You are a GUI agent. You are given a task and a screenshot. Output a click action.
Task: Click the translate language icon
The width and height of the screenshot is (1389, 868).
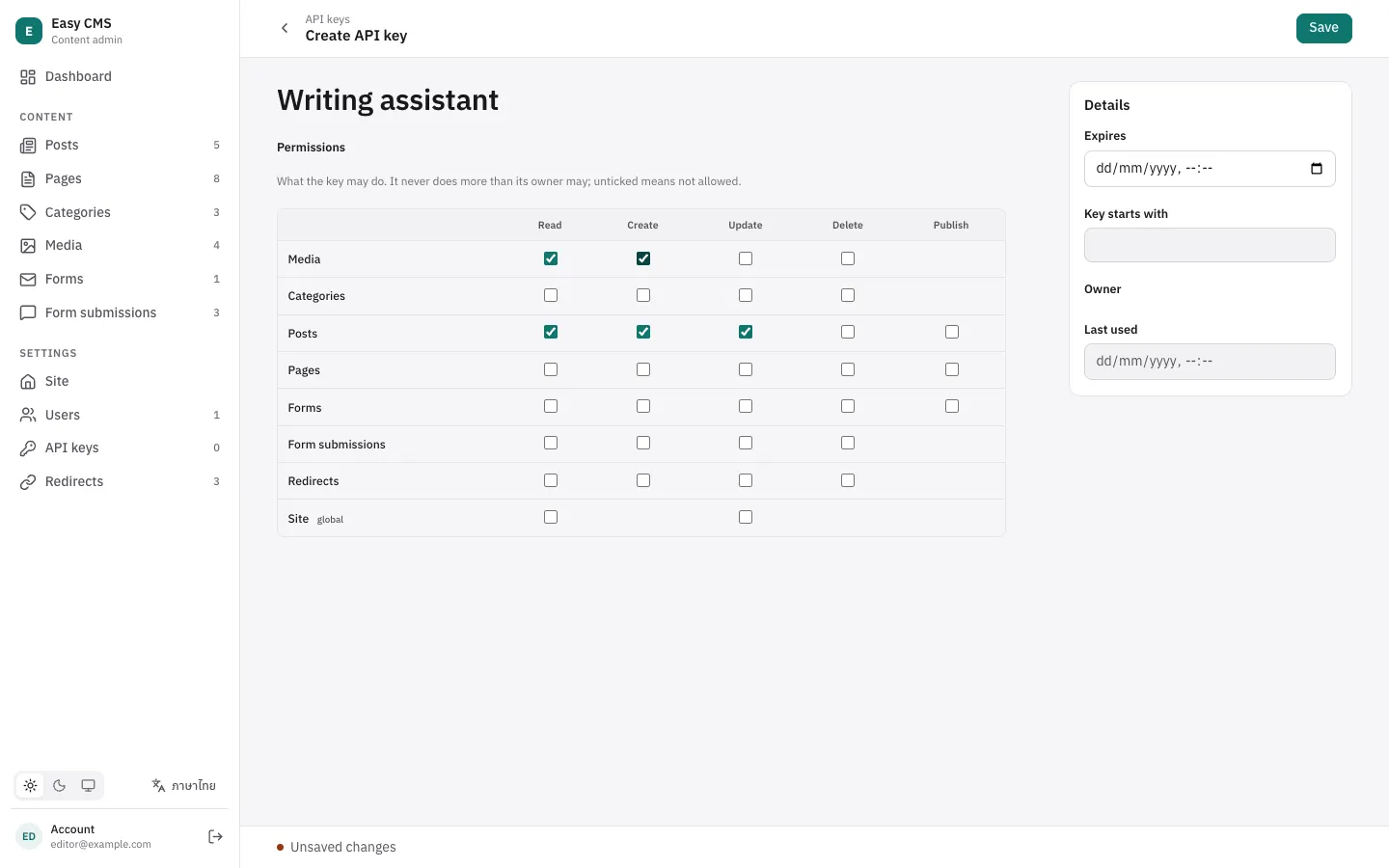(158, 786)
